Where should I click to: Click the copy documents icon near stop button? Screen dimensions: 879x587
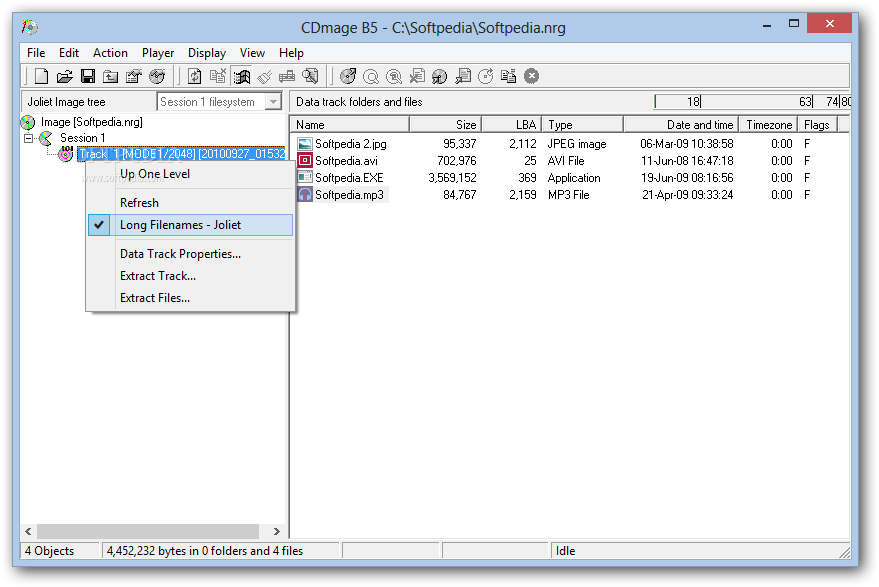[x=508, y=76]
